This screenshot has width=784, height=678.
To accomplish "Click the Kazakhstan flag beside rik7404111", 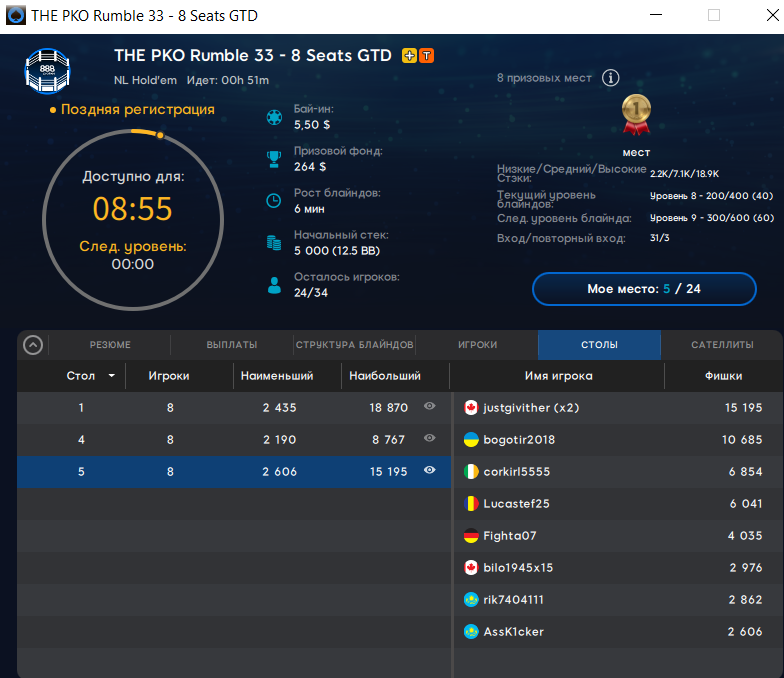I will (x=471, y=600).
